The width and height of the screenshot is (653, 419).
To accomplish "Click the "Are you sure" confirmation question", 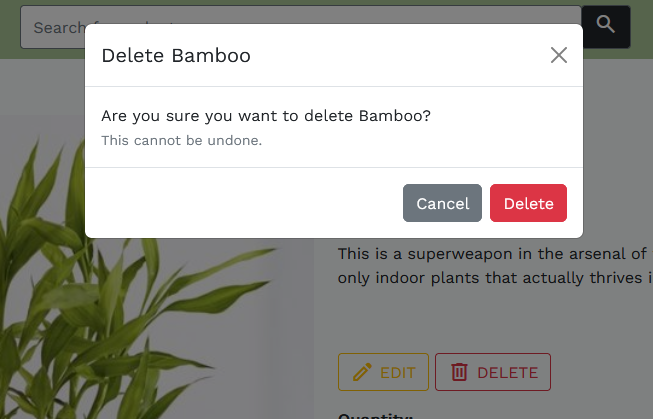I will click(266, 116).
